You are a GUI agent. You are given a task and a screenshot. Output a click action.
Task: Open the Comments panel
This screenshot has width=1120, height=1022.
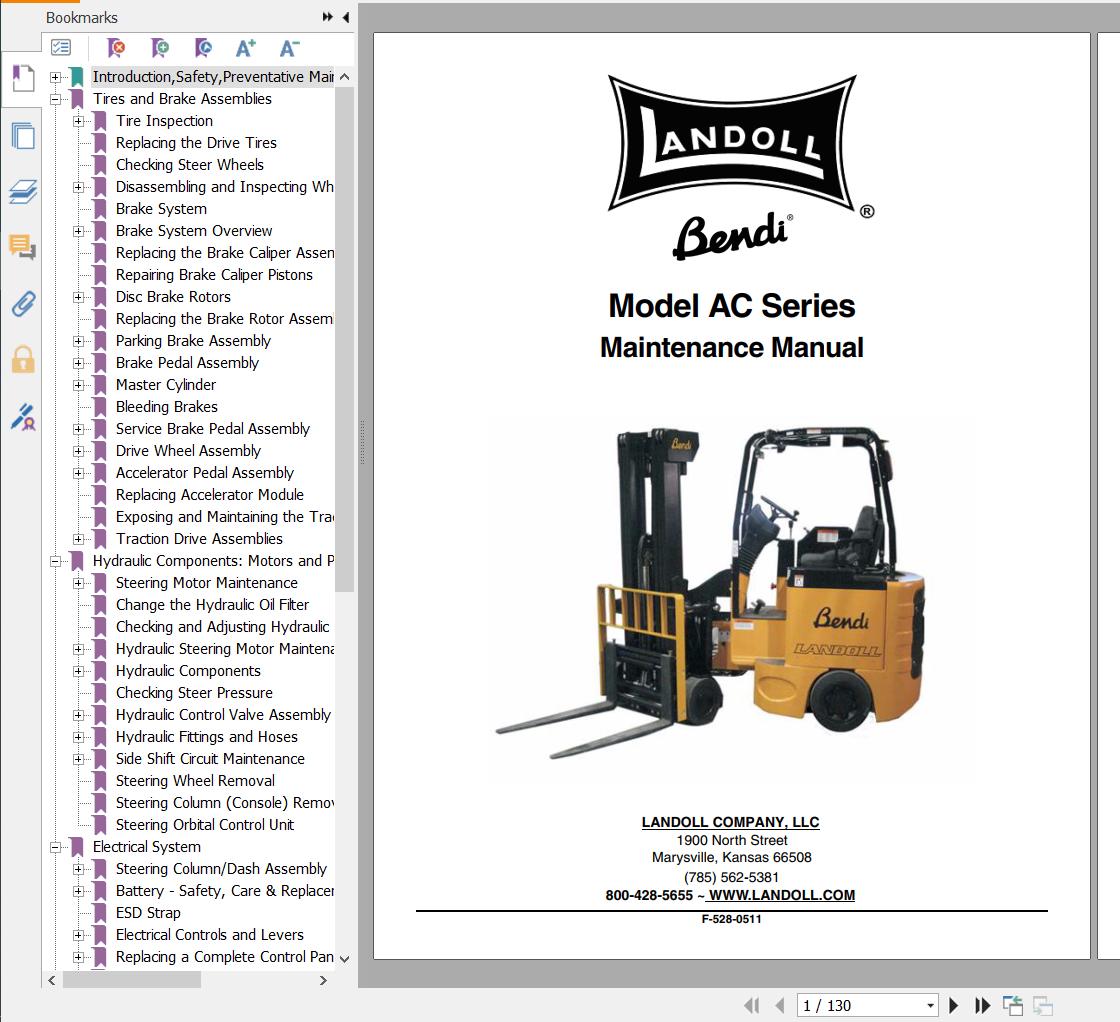[x=22, y=247]
